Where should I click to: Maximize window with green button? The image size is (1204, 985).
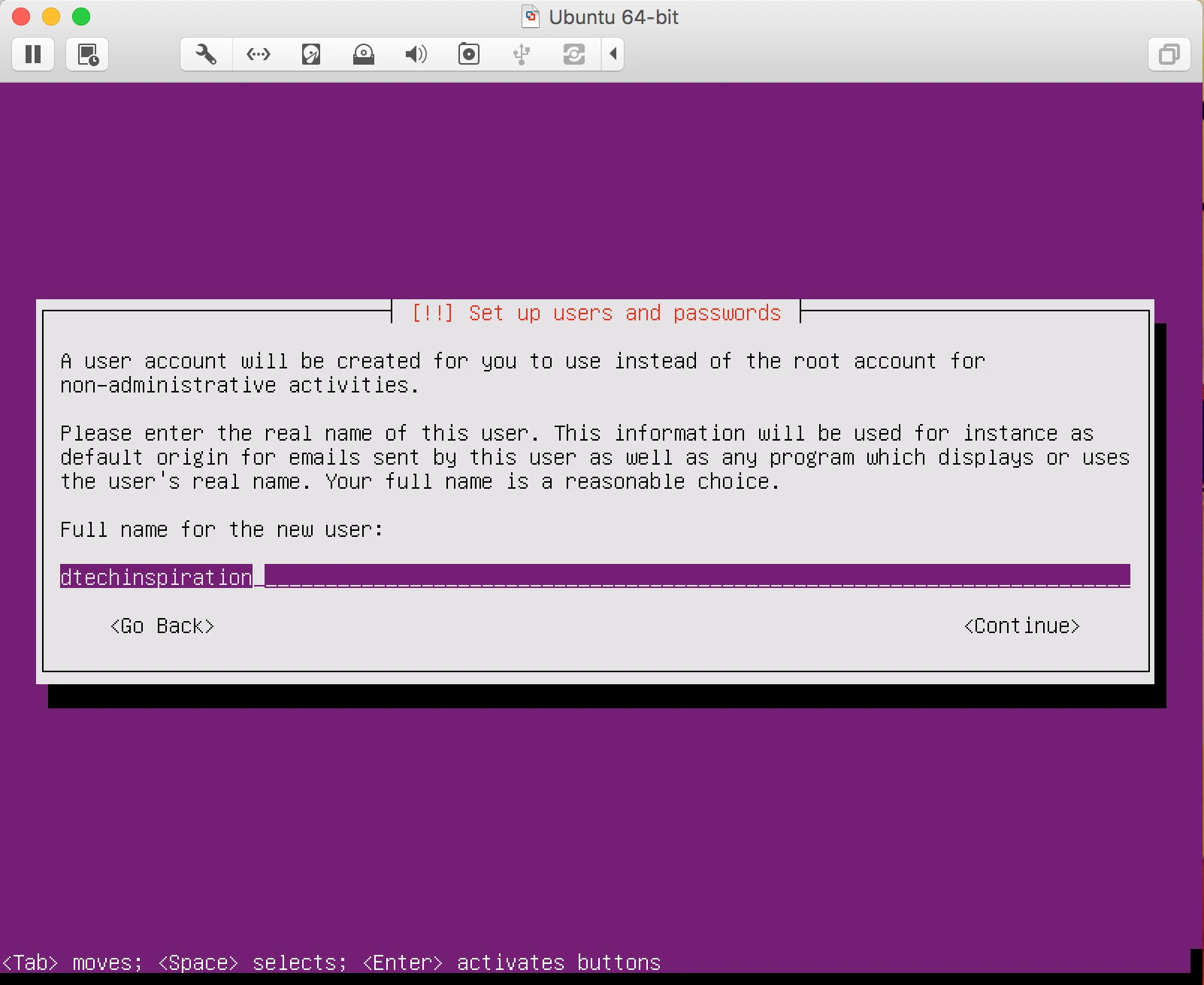pos(81,17)
